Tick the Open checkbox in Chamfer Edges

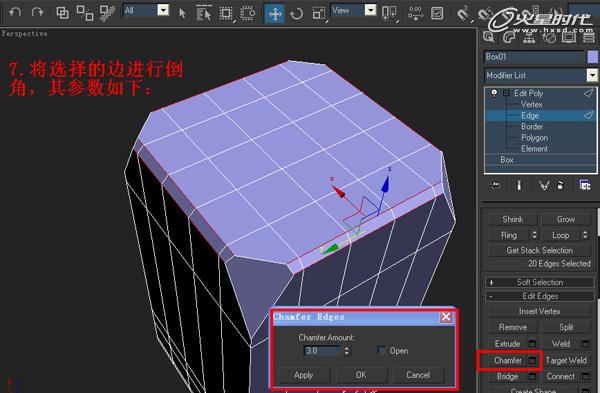click(x=381, y=350)
